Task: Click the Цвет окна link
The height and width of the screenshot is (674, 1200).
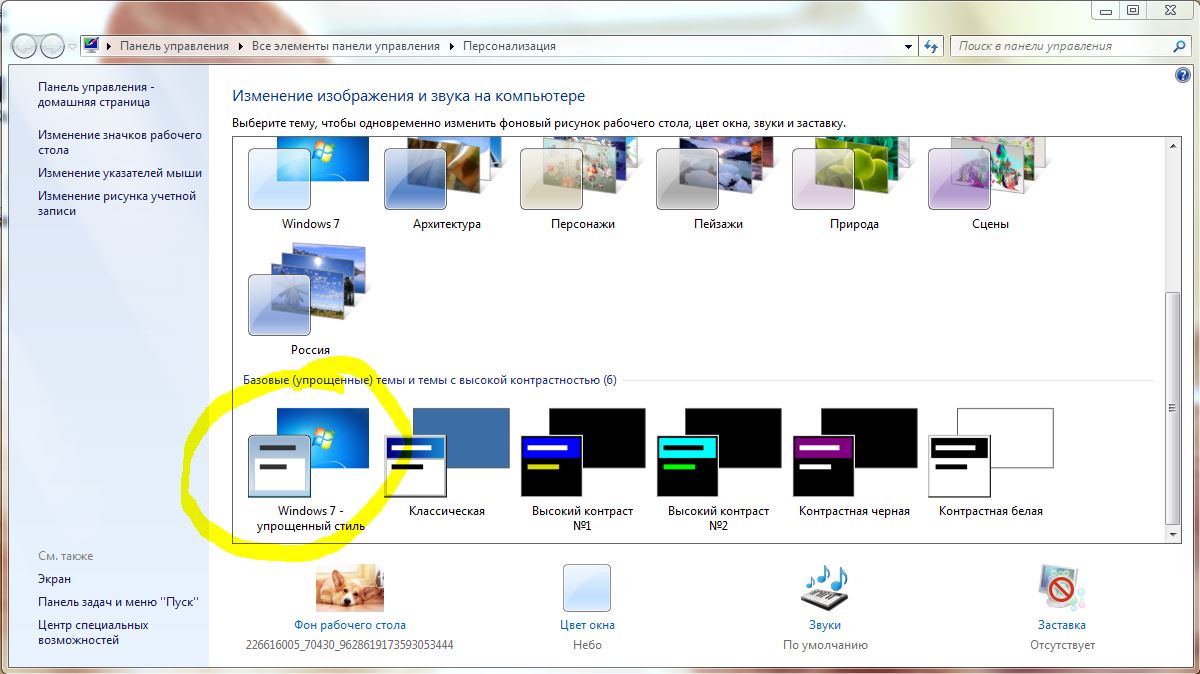Action: point(587,625)
